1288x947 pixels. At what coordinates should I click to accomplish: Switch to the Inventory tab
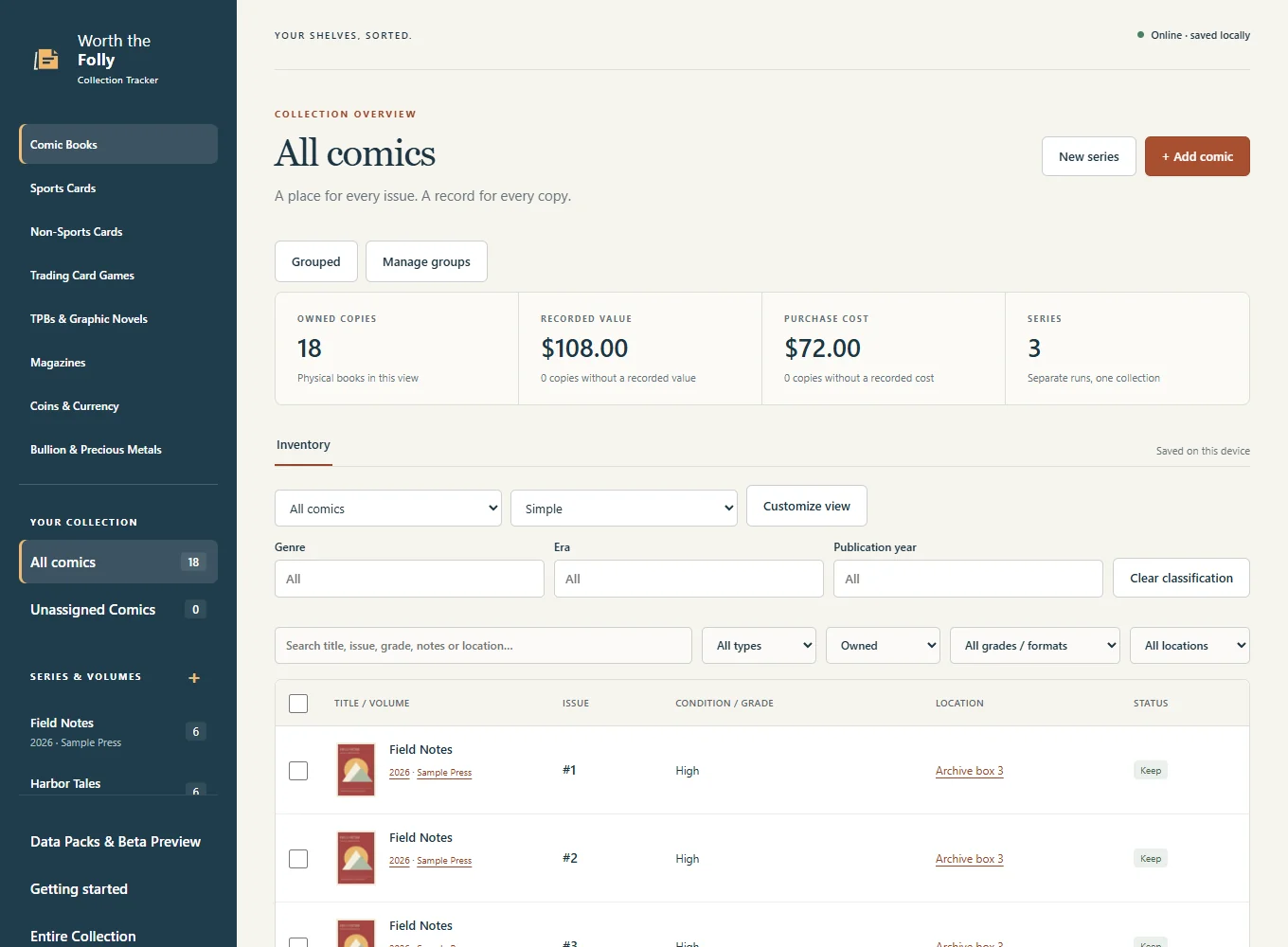[303, 445]
